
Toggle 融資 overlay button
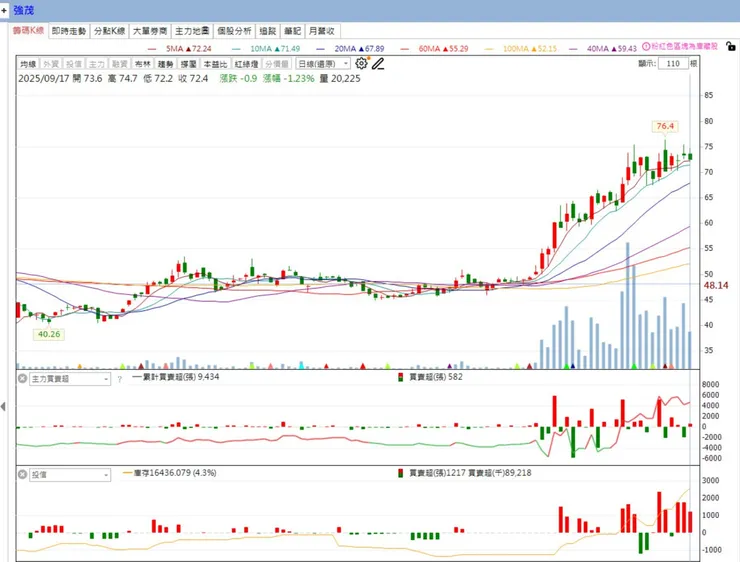(x=120, y=64)
